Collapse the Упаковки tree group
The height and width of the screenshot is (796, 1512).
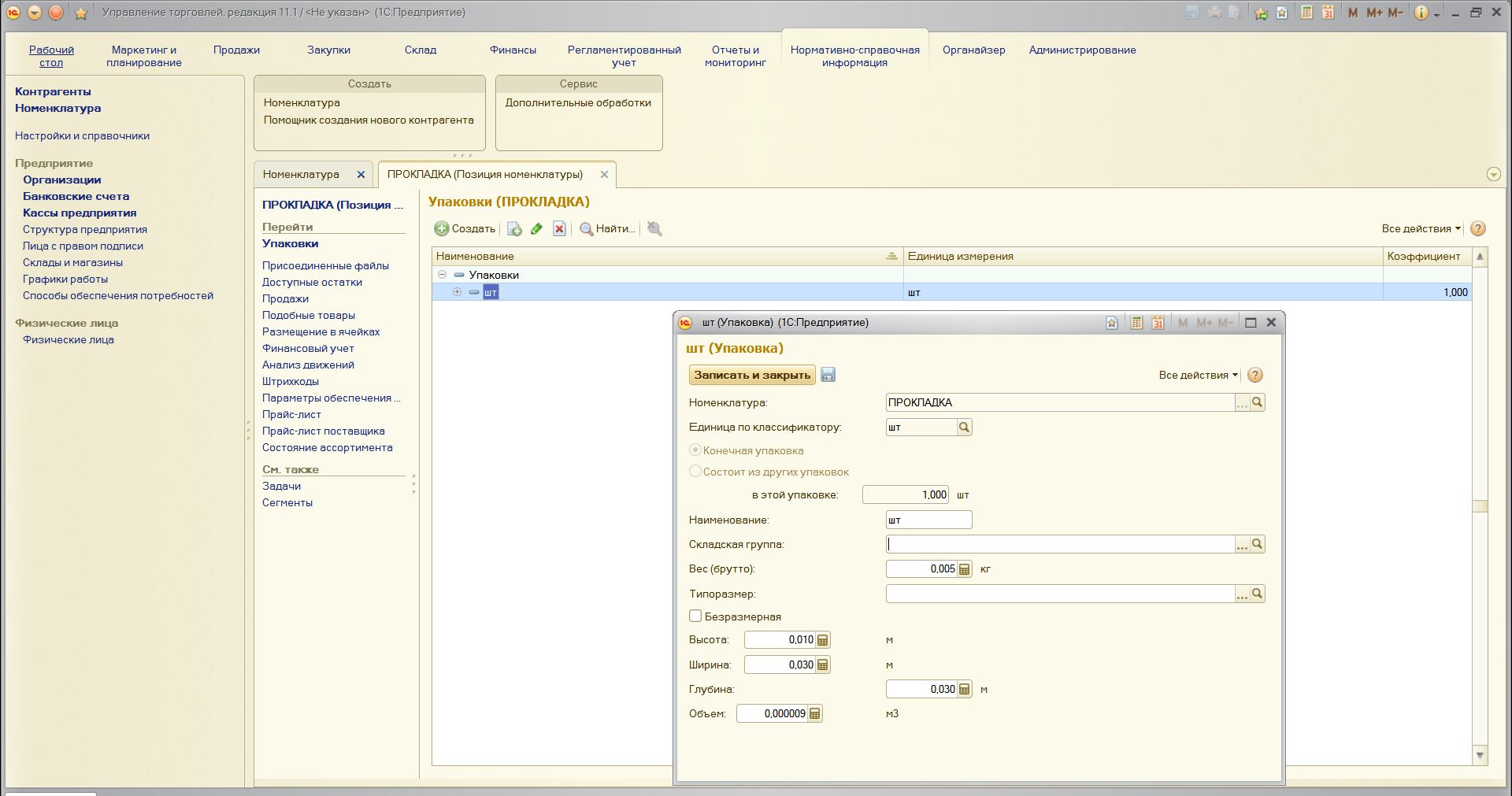(x=442, y=275)
